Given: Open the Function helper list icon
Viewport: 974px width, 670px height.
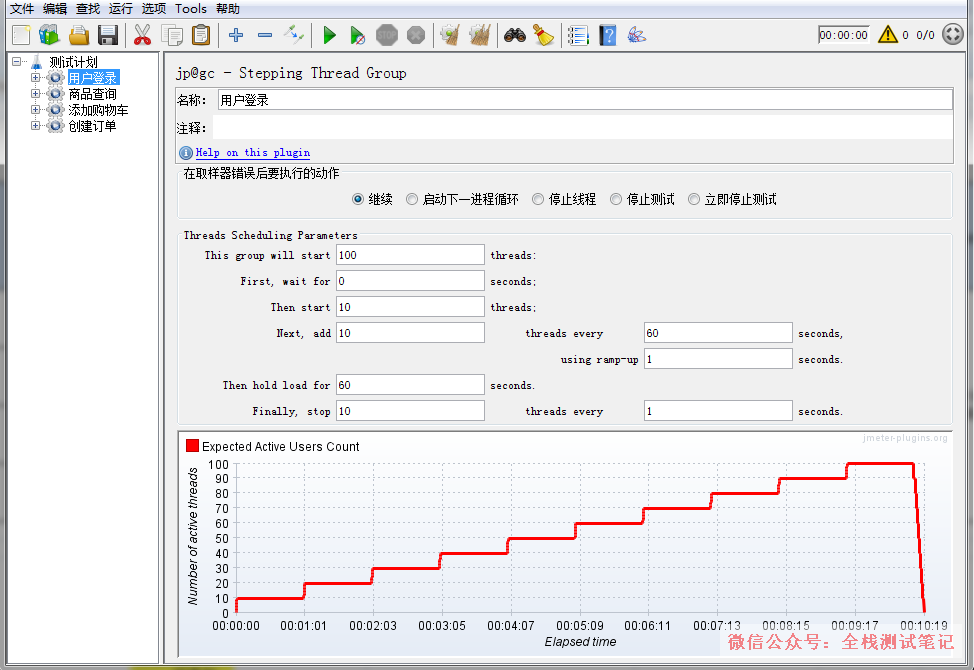Looking at the screenshot, I should [x=578, y=35].
